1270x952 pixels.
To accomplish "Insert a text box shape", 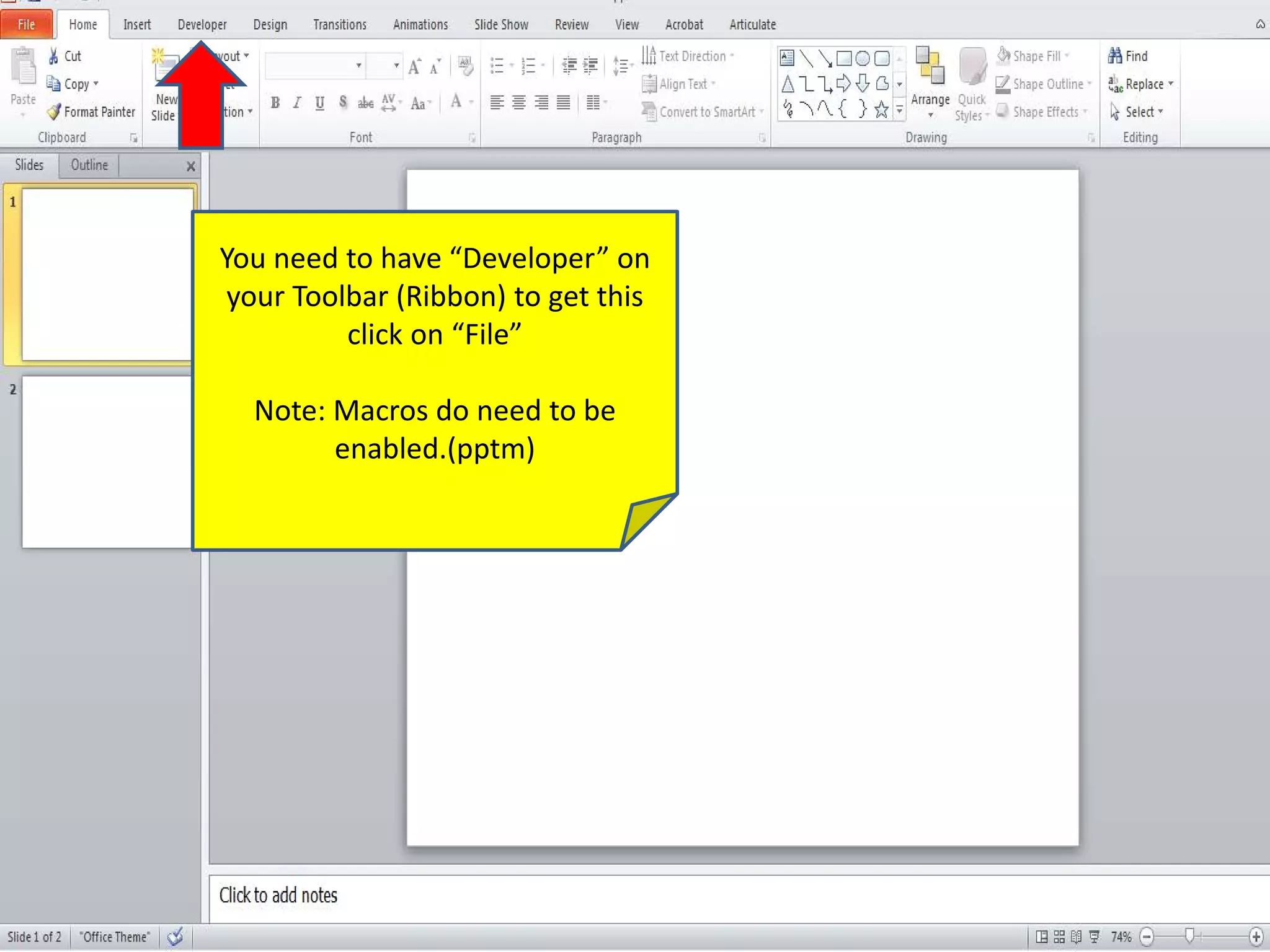I will (x=787, y=58).
